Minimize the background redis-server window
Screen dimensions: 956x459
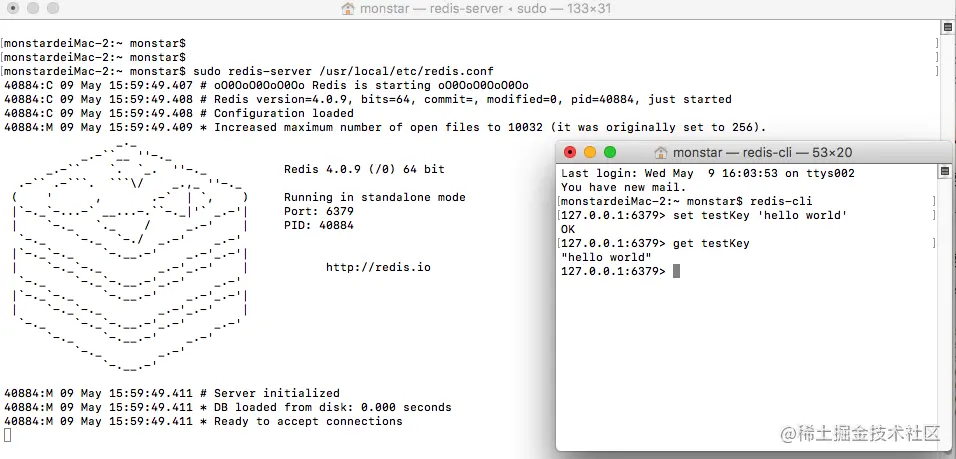click(x=33, y=9)
